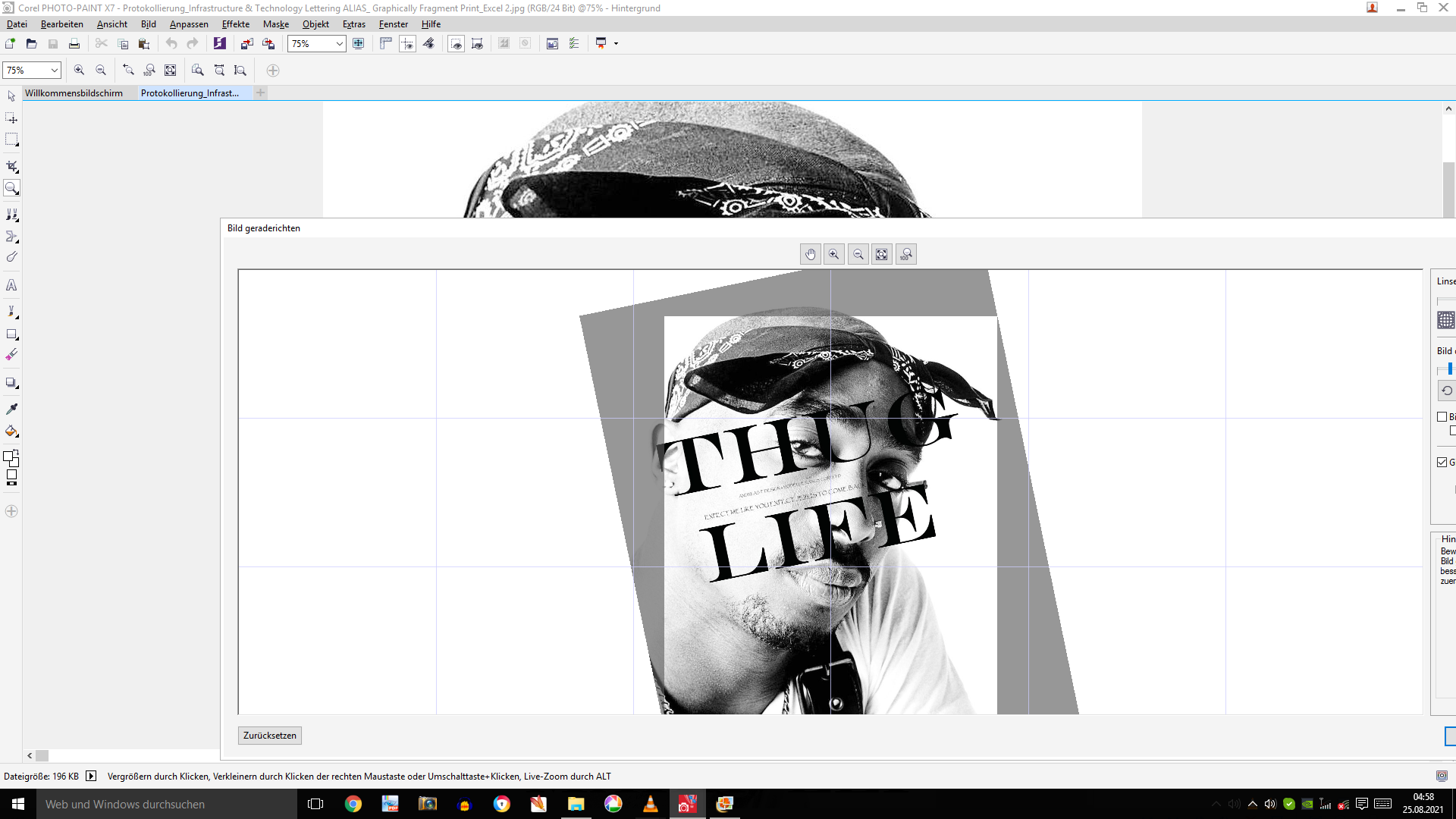Open the Maske menu

point(276,24)
